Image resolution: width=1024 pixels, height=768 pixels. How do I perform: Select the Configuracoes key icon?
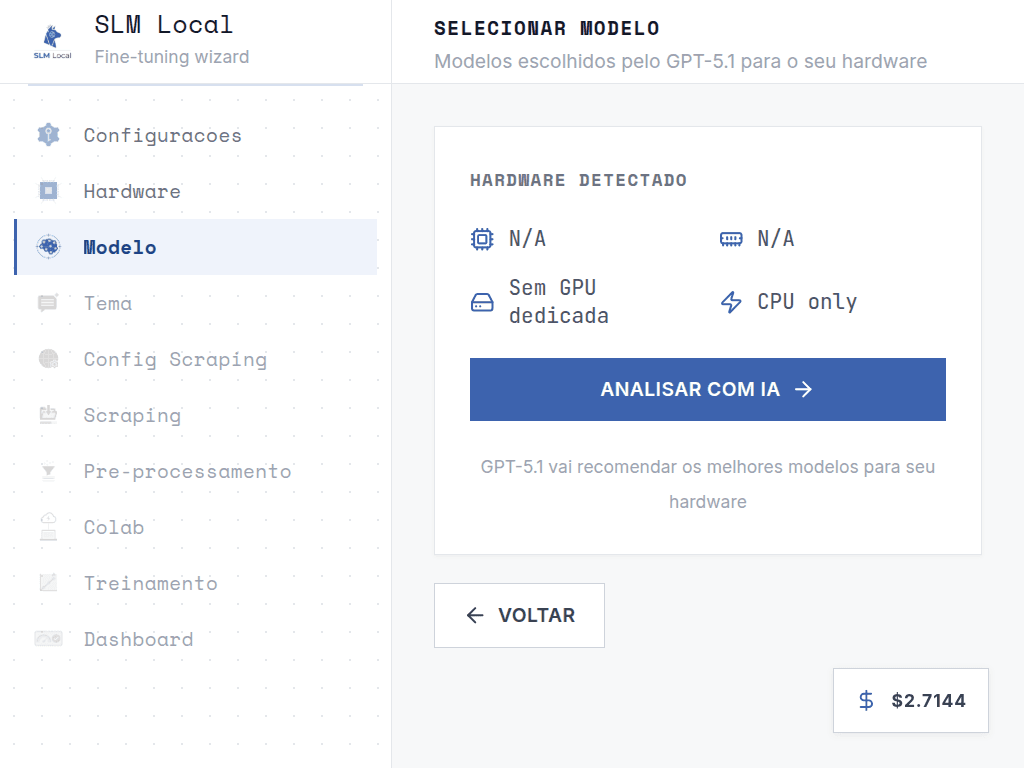pyautogui.click(x=47, y=135)
